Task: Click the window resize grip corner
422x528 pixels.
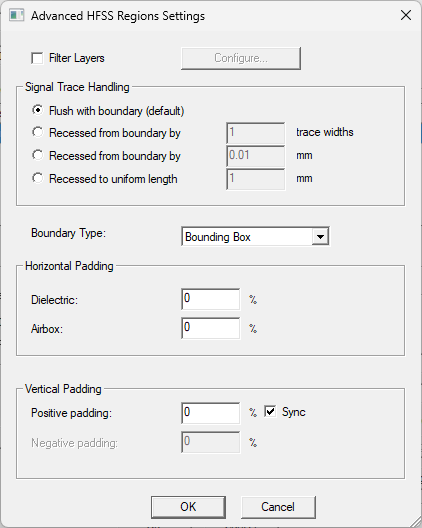Action: [x=415, y=521]
